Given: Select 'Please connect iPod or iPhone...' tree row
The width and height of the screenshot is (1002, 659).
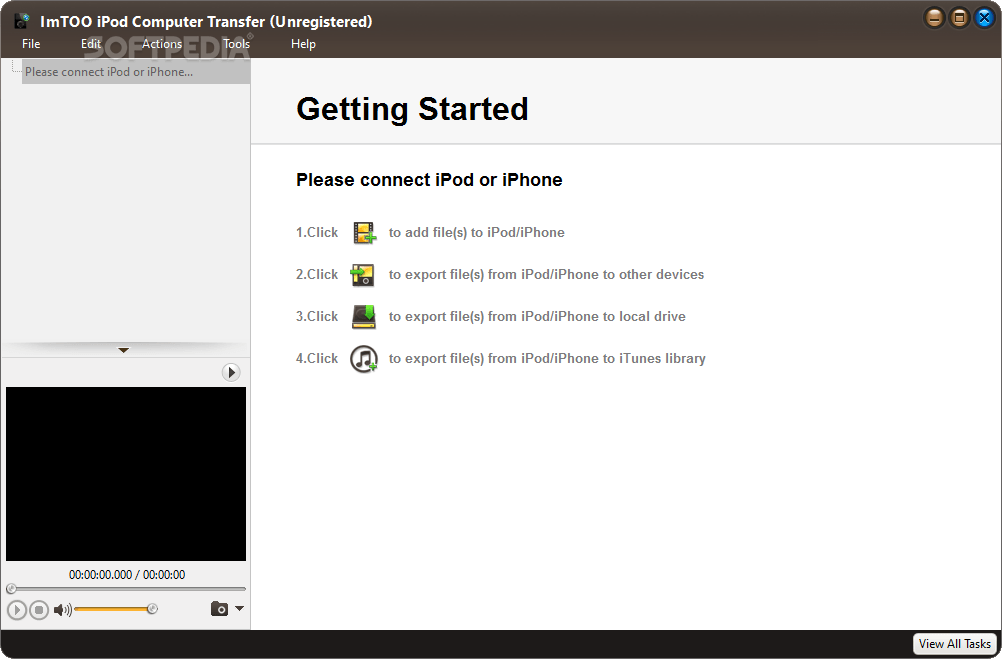Looking at the screenshot, I should coord(135,72).
